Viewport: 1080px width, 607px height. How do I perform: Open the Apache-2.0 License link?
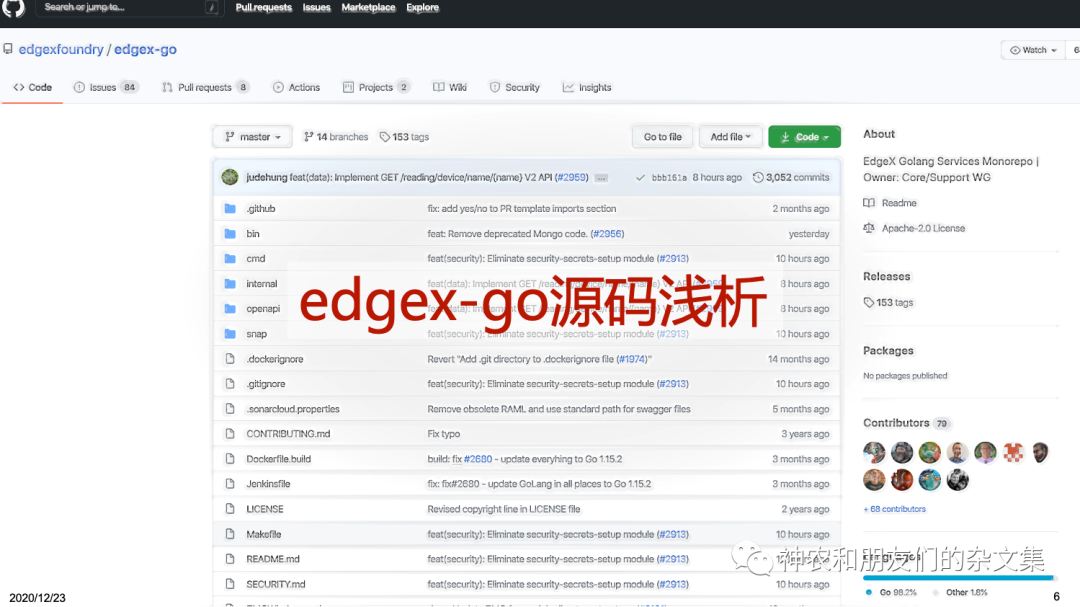923,228
